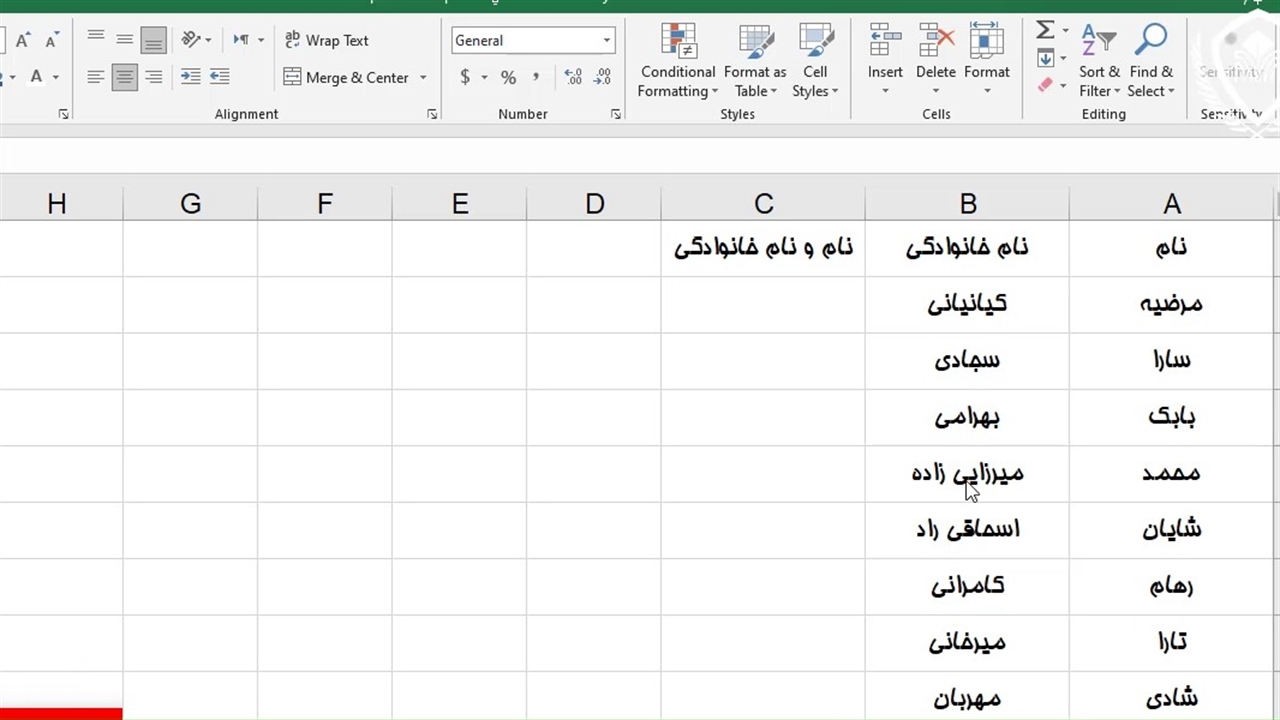Viewport: 1280px width, 720px height.
Task: Click the Sort & Filter icon
Action: [1099, 42]
